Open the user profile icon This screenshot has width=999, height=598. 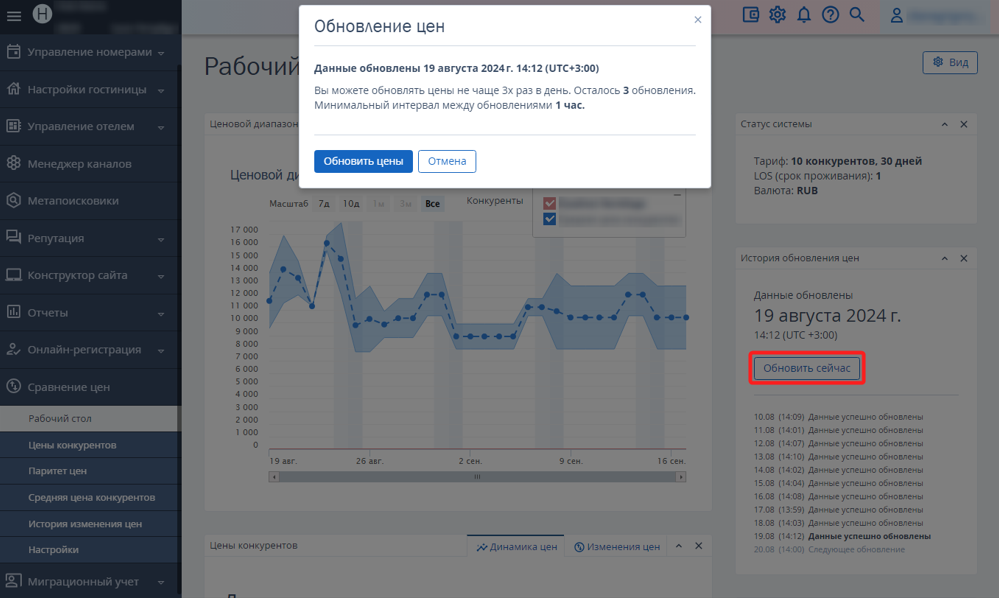click(896, 15)
